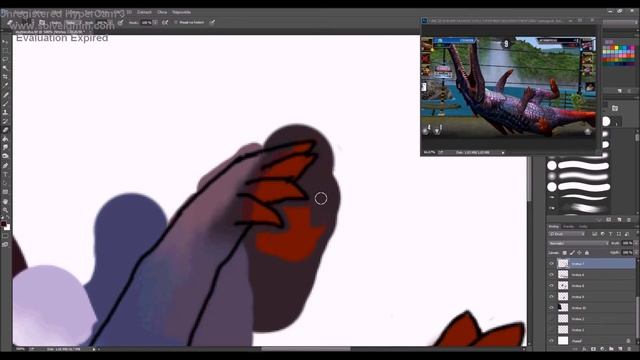Toggle pressure for size button

pos(212,22)
